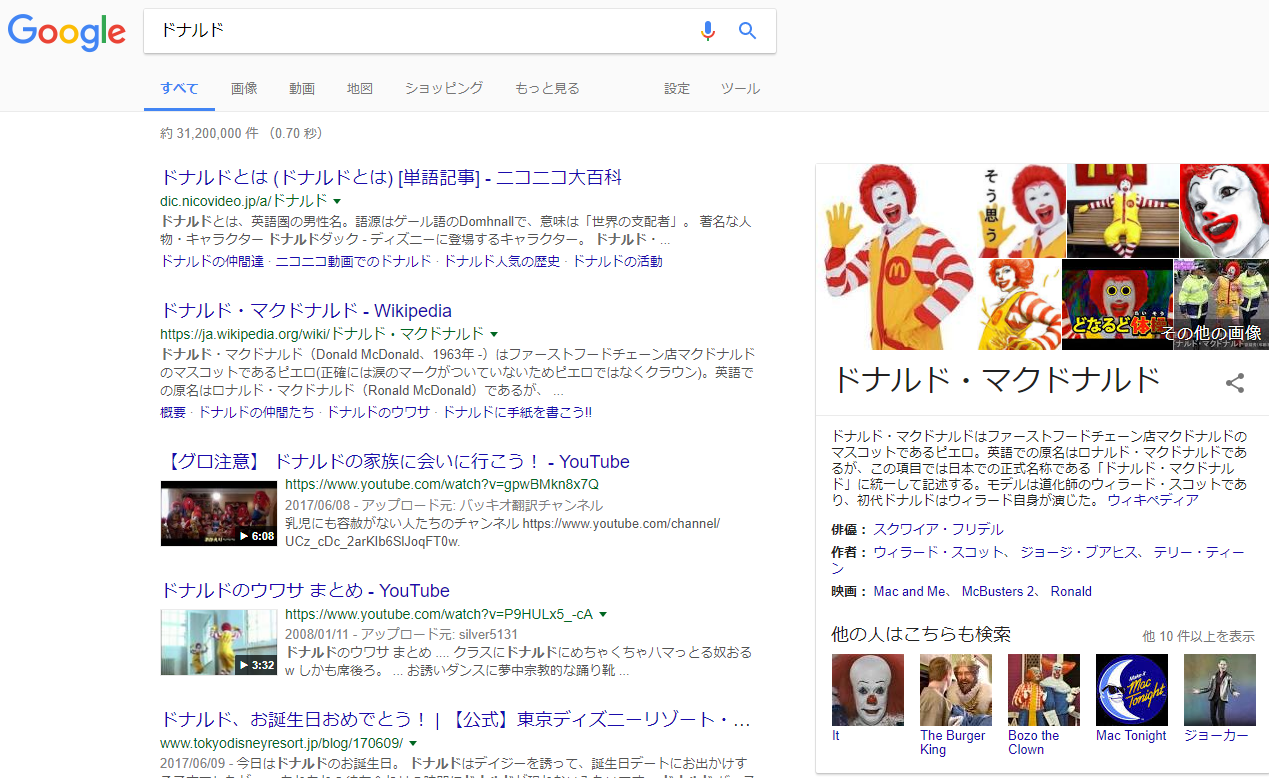Play the 6:08 video thumbnail

(219, 513)
